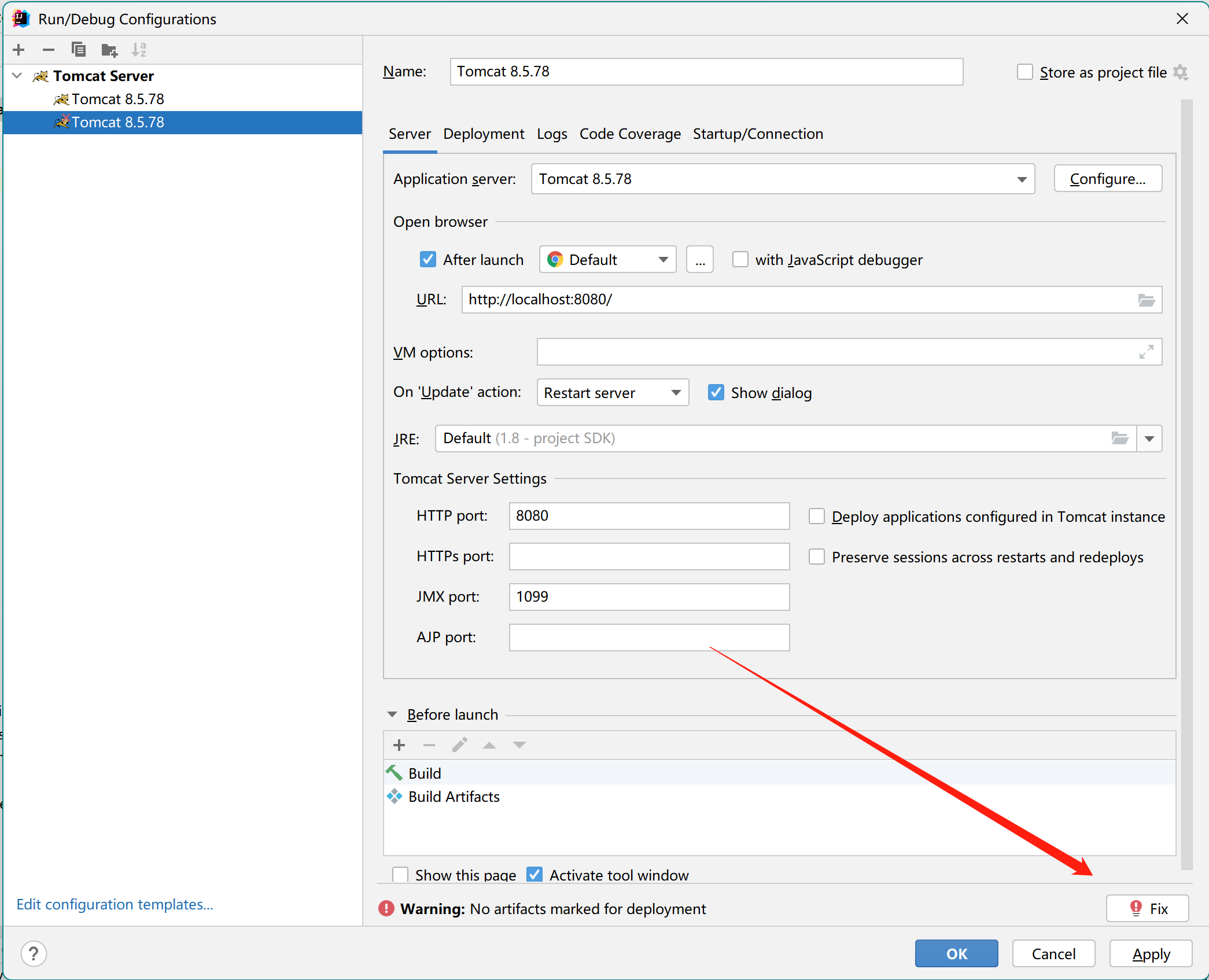
Task: Open JRE dropdown arrow
Action: [x=1149, y=439]
